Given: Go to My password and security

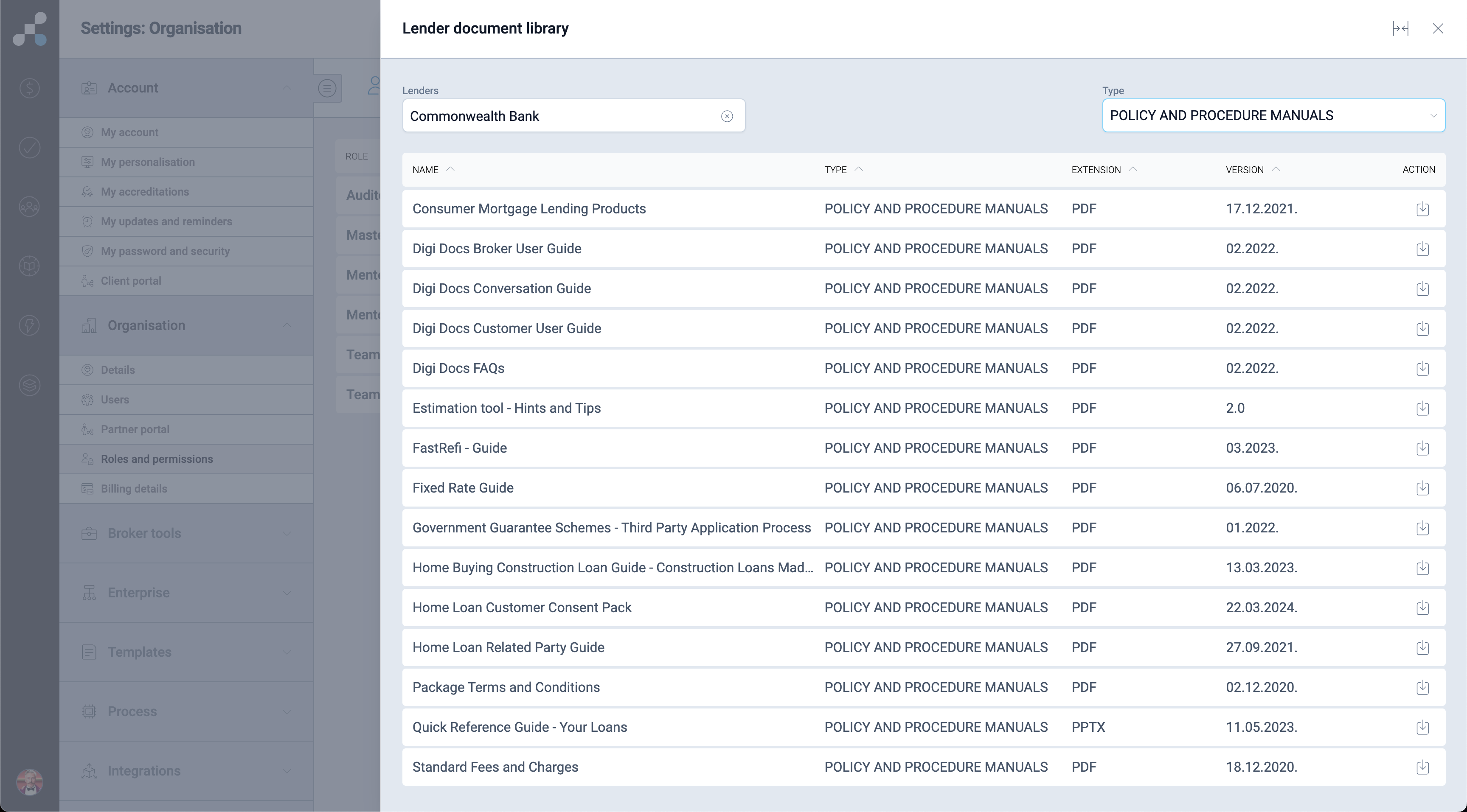Looking at the screenshot, I should click(186, 251).
